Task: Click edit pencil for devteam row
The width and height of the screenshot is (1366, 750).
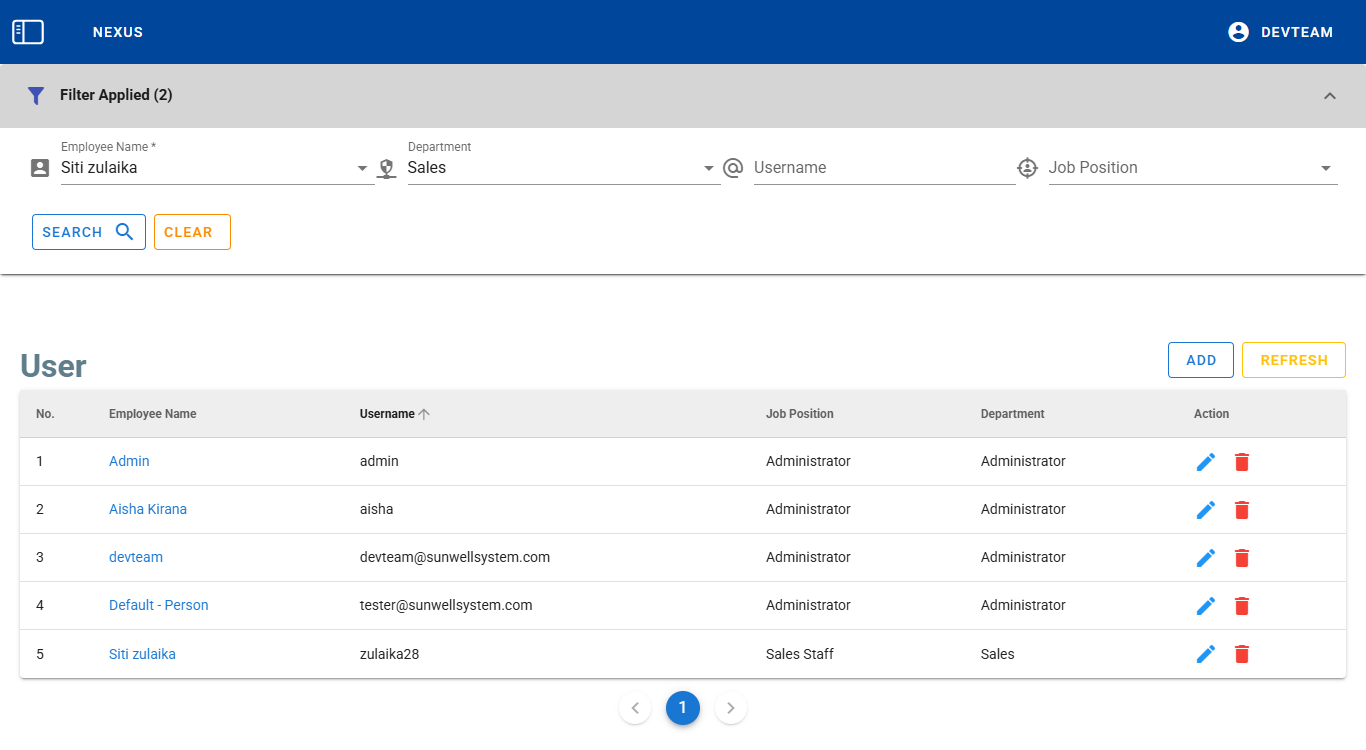Action: [1206, 558]
